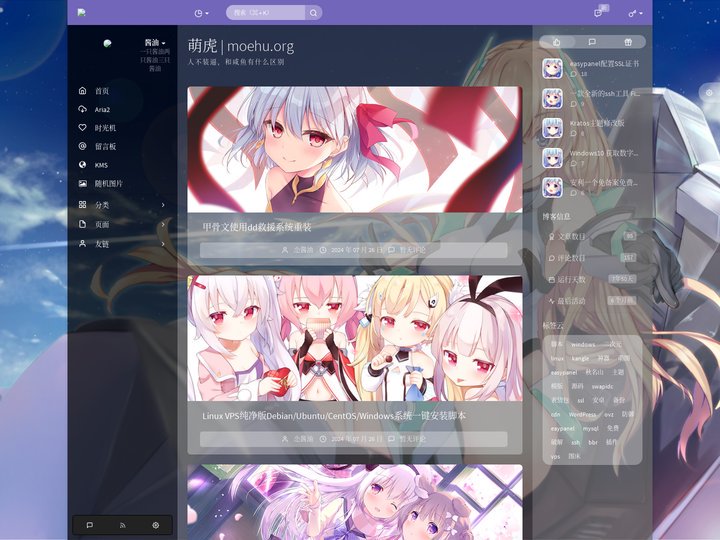This screenshot has width=720, height=540.
Task: Select the WordPress tag in tag cloud
Action: click(582, 414)
